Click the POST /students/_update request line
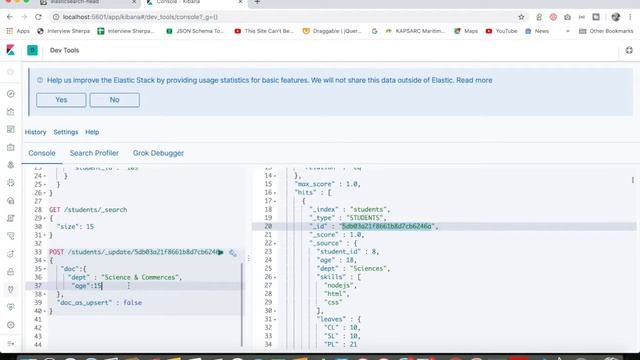Image resolution: width=640 pixels, height=360 pixels. (135, 252)
